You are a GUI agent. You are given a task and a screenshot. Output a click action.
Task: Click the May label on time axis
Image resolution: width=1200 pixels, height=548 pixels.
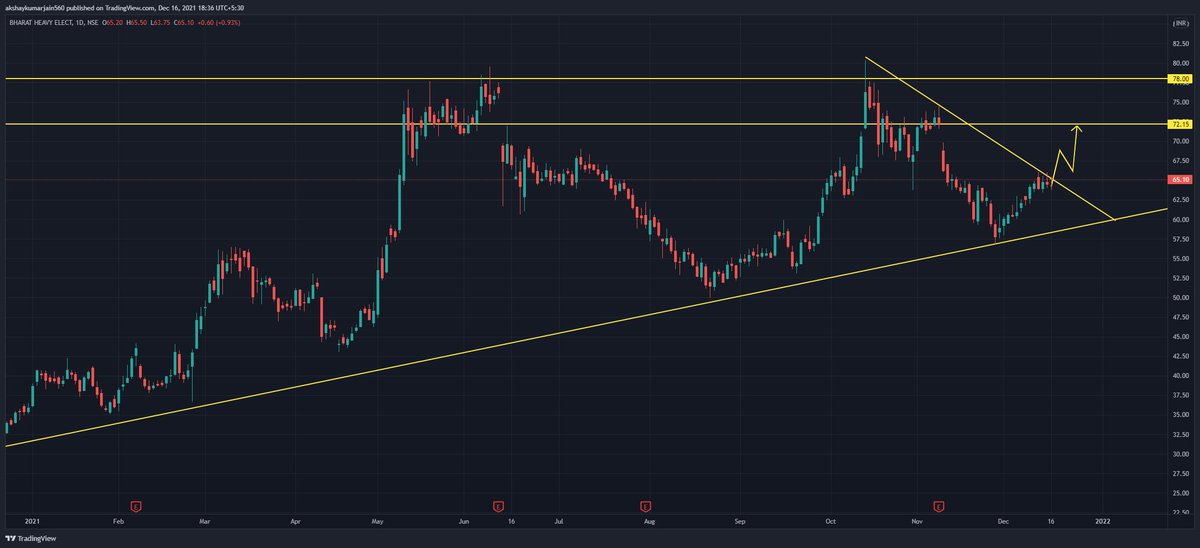point(377,521)
